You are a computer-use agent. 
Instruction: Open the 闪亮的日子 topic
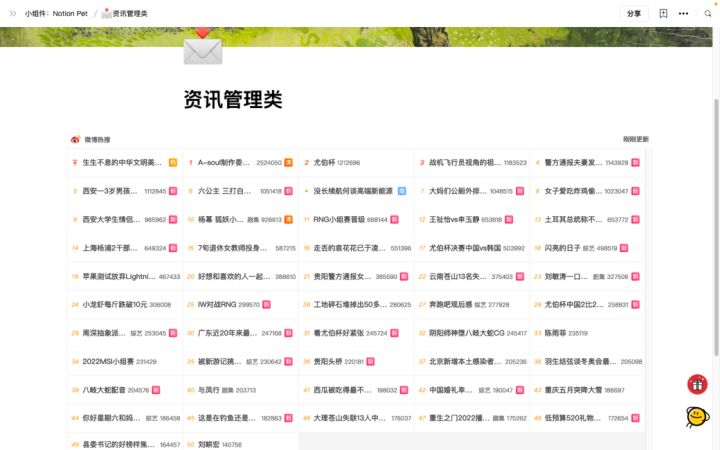pos(562,248)
